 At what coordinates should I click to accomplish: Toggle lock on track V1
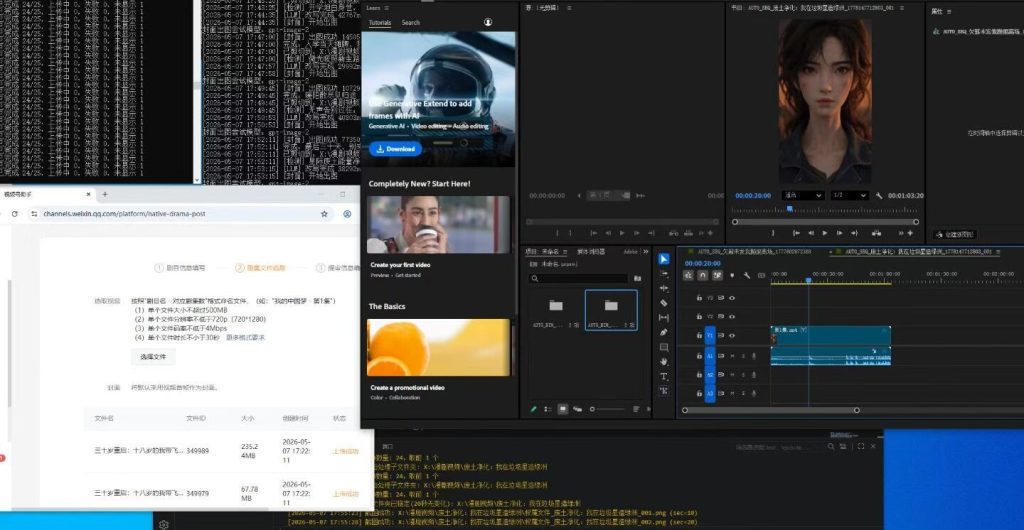(x=699, y=335)
